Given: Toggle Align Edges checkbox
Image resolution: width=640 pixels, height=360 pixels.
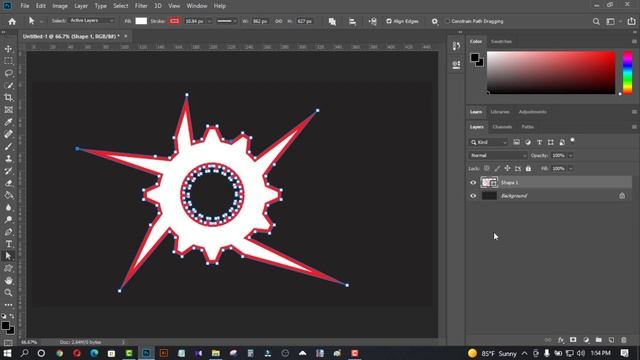Looking at the screenshot, I should point(389,21).
